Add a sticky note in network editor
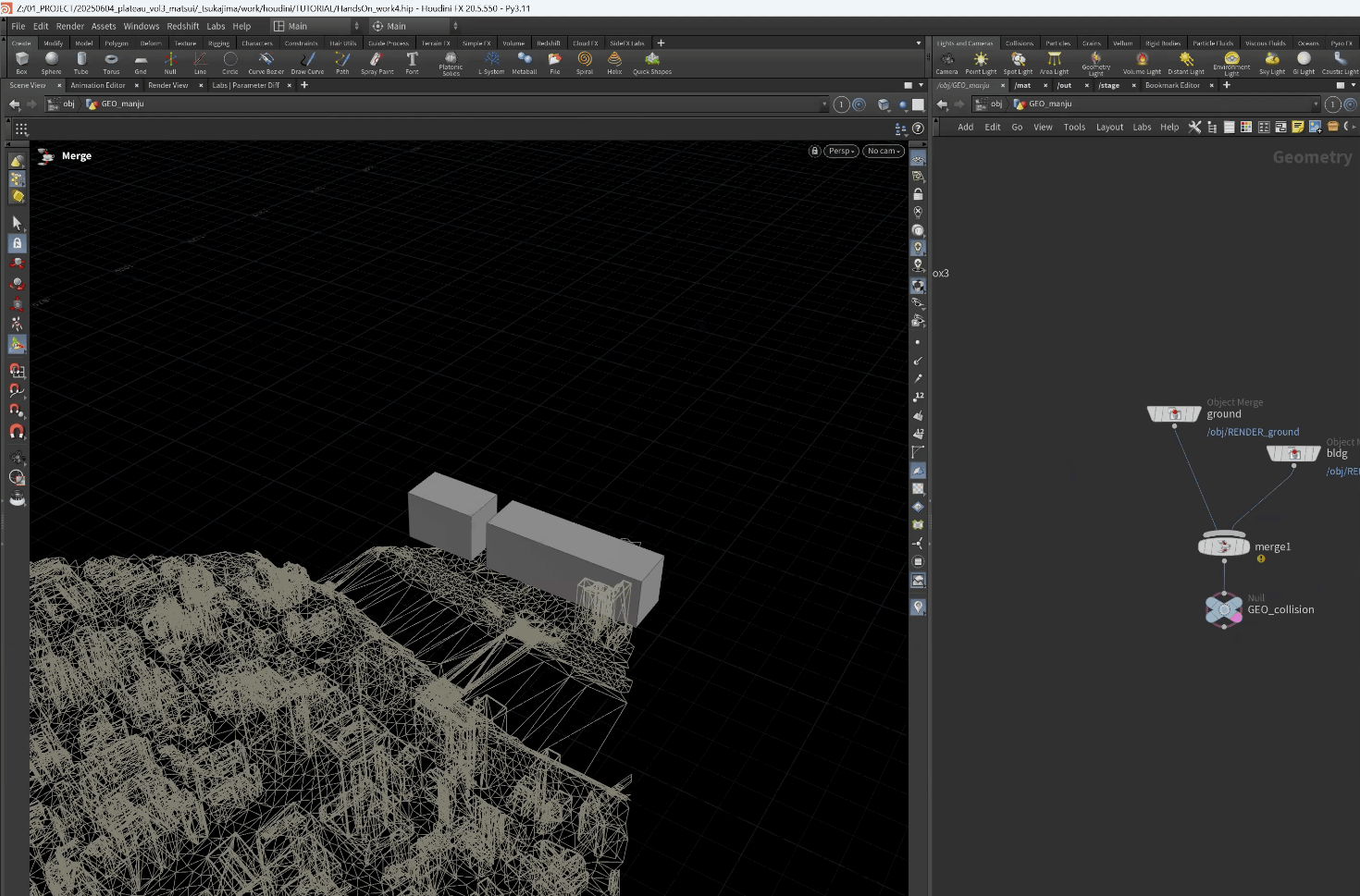 tap(1298, 127)
